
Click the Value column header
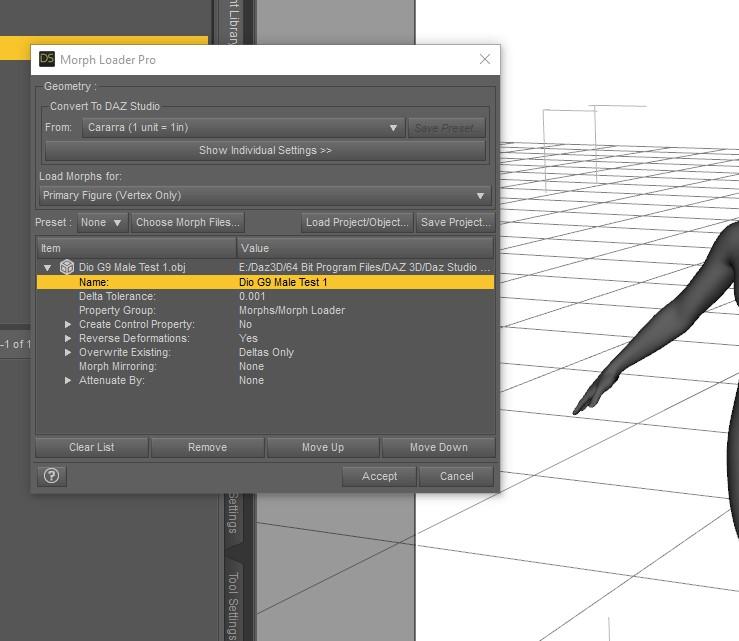365,248
